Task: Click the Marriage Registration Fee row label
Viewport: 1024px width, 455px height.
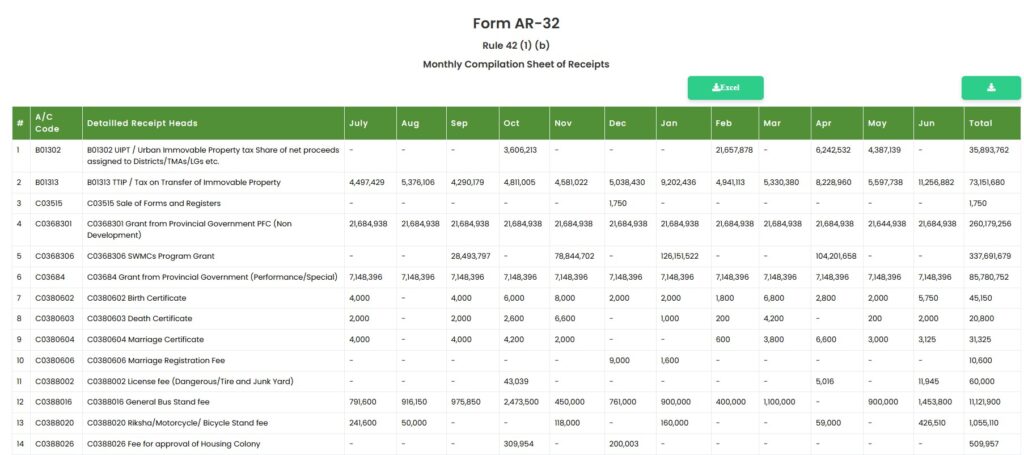Action: pyautogui.click(x=155, y=360)
